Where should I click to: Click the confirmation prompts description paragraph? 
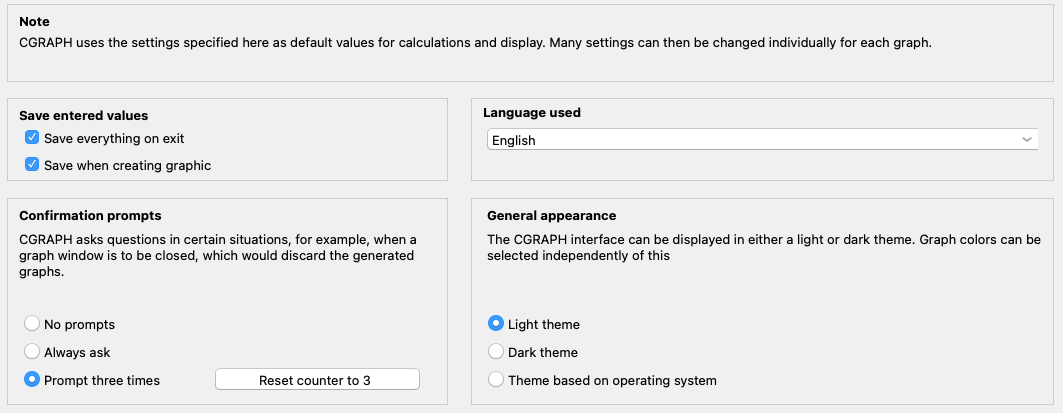[218, 255]
